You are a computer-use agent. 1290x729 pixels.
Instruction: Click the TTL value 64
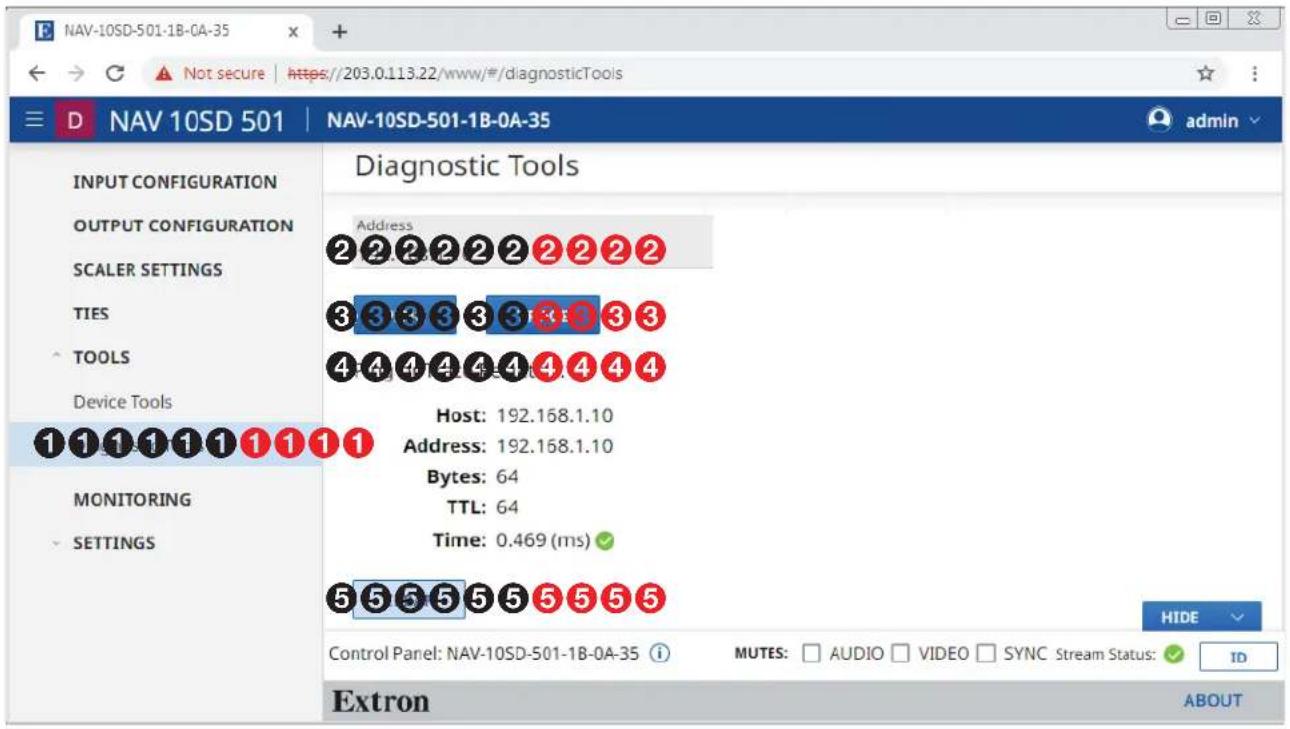click(507, 508)
